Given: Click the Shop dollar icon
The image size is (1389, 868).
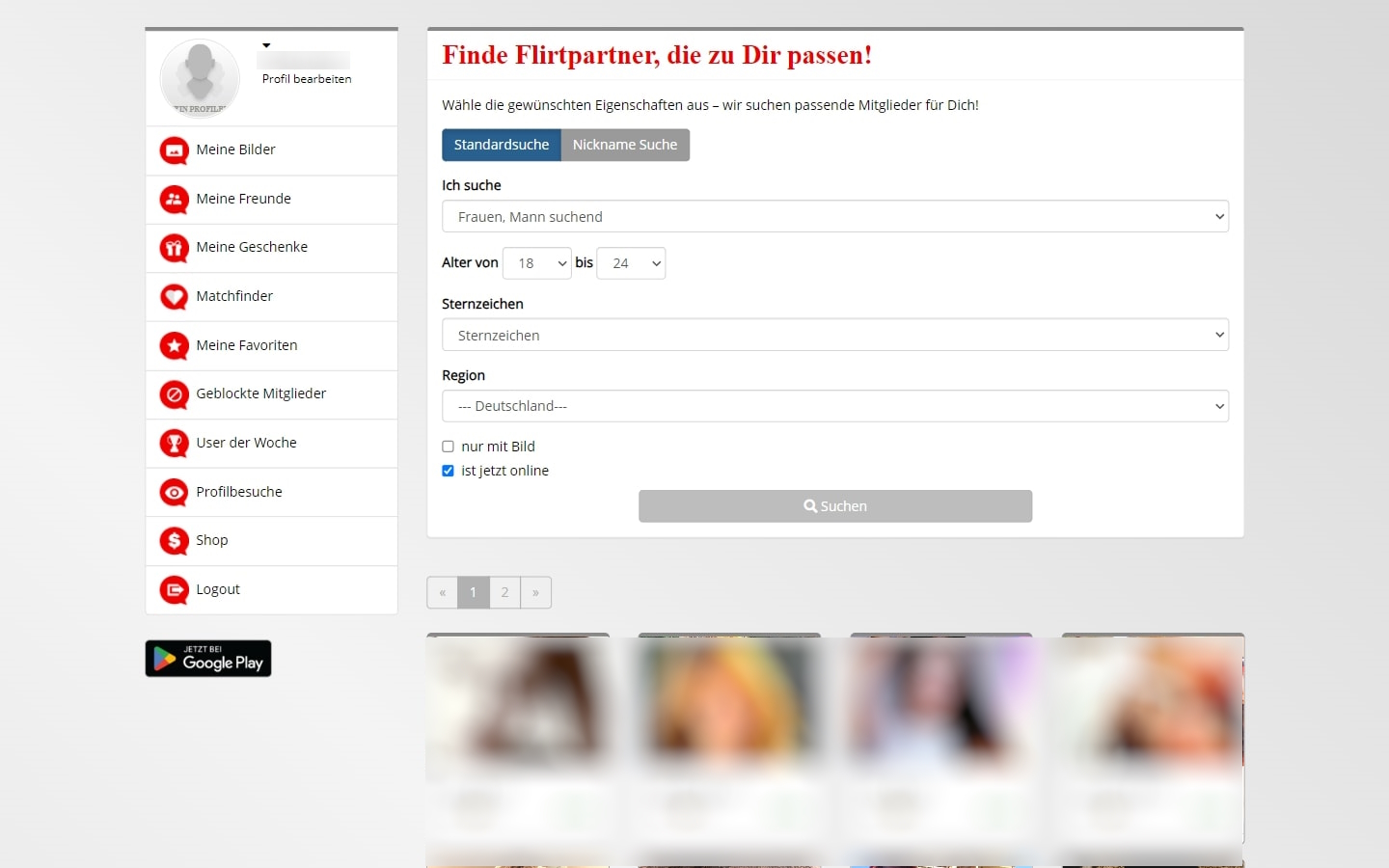Looking at the screenshot, I should (174, 541).
